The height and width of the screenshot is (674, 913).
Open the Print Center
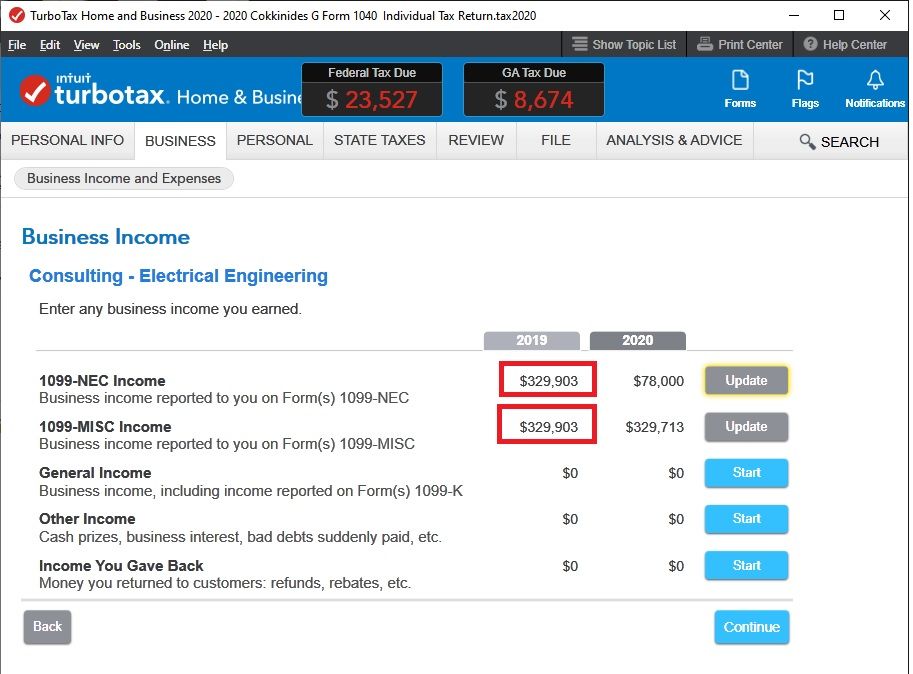coord(739,44)
